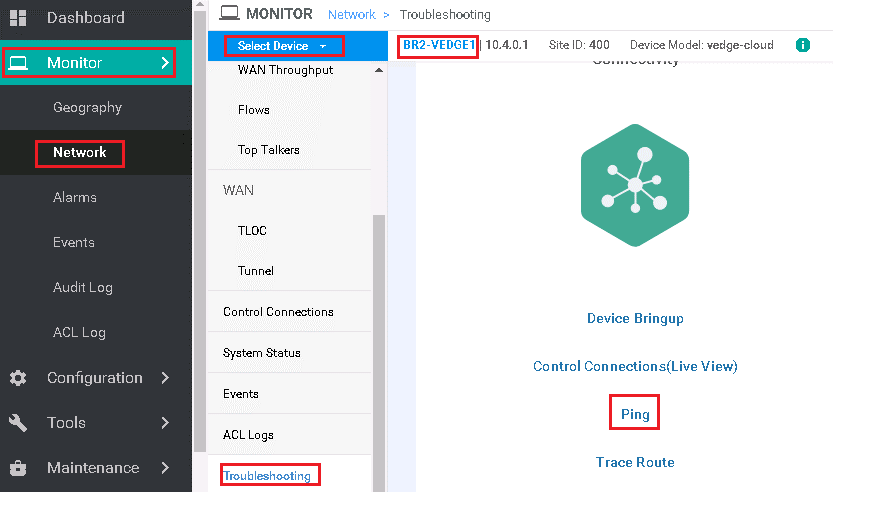
Task: Open ACL Logs in device menu
Action: point(248,435)
